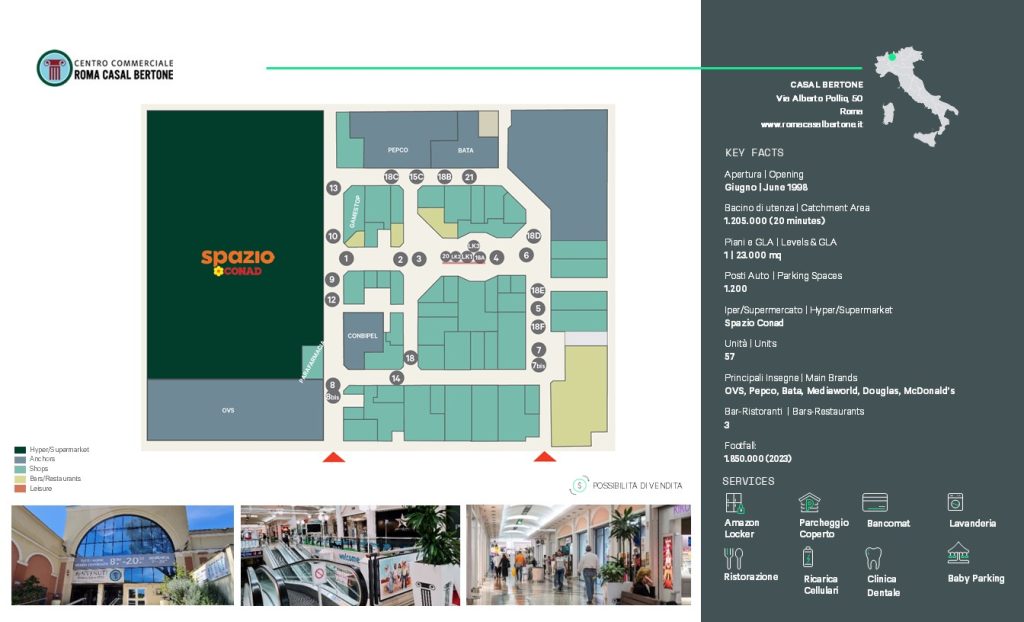Click the Ricarica Cellulari phone icon

pyautogui.click(x=808, y=558)
